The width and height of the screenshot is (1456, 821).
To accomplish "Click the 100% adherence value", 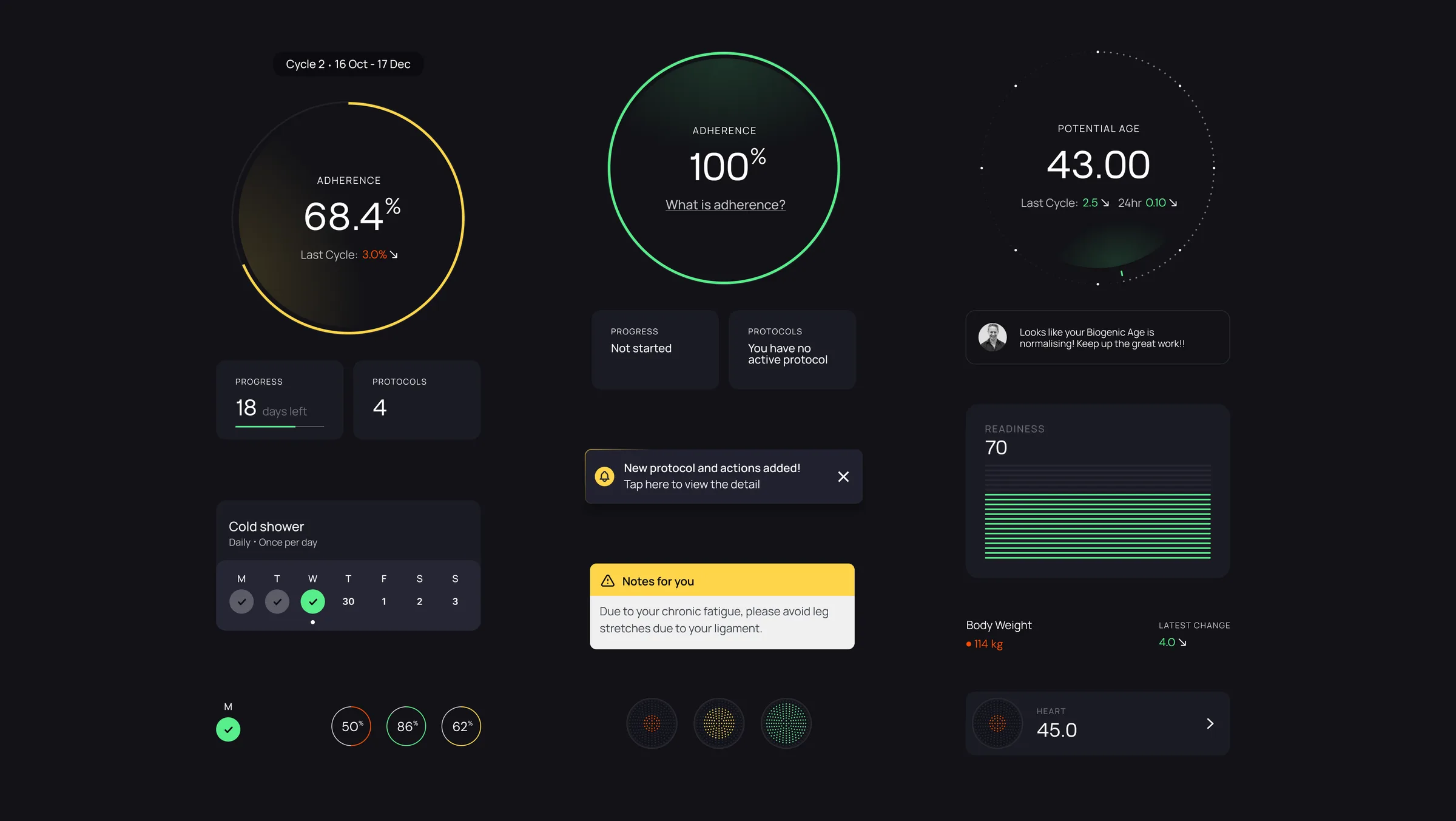I will 727,165.
